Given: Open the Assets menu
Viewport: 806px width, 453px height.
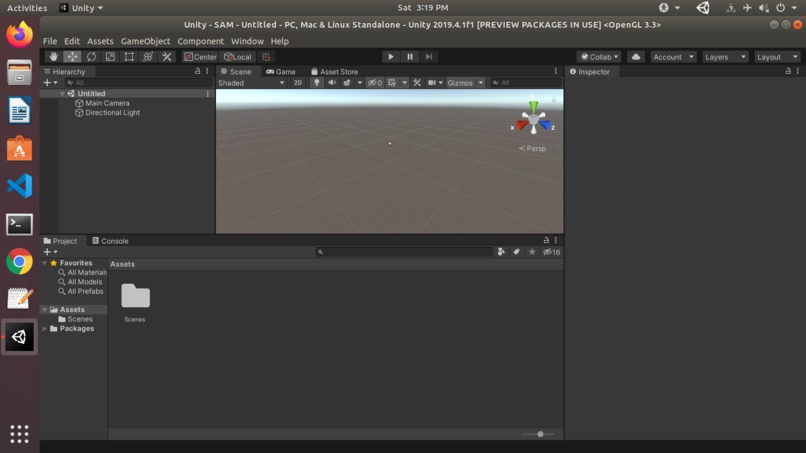Looking at the screenshot, I should (100, 41).
